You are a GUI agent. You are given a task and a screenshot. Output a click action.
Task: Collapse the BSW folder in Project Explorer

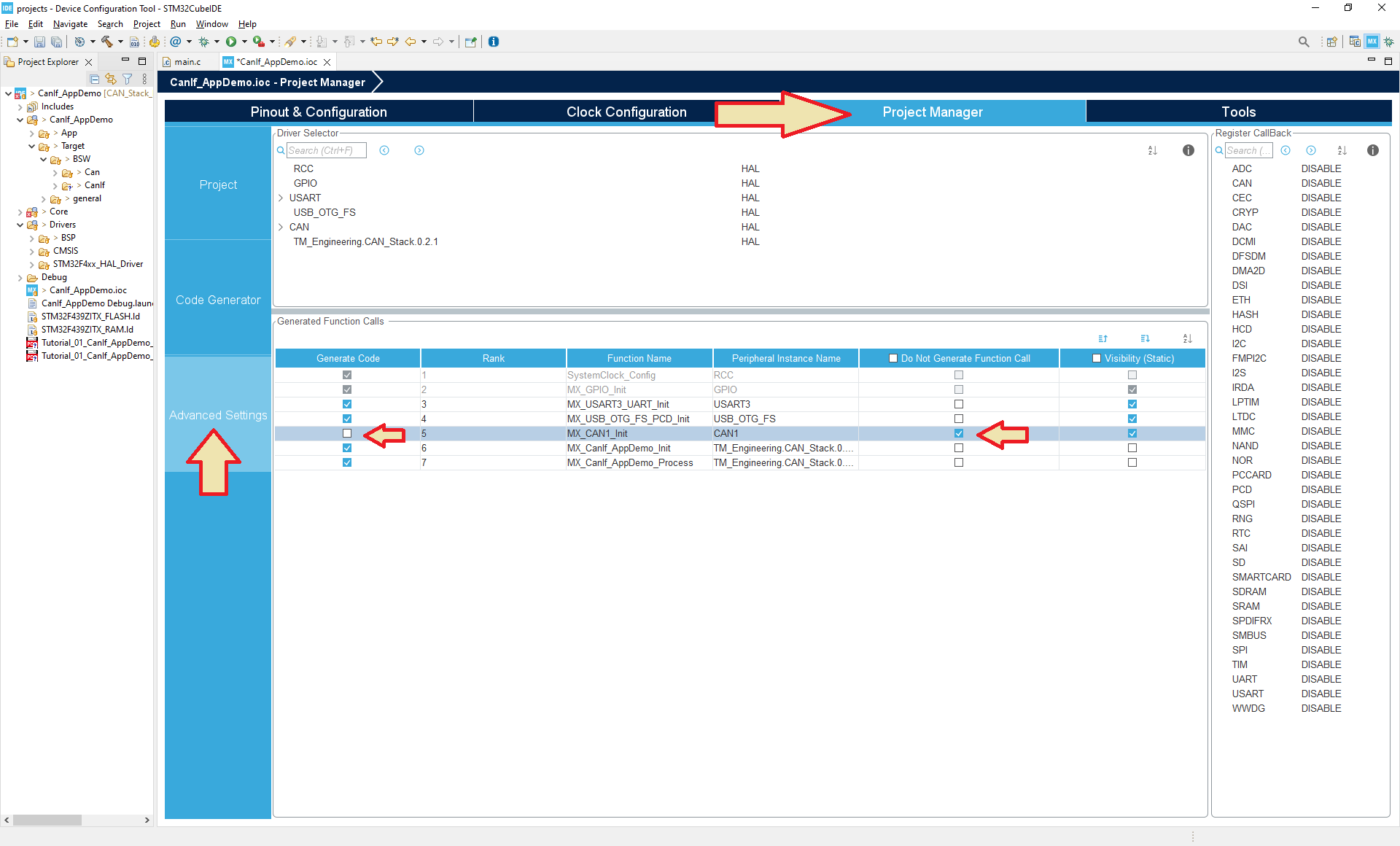point(43,159)
